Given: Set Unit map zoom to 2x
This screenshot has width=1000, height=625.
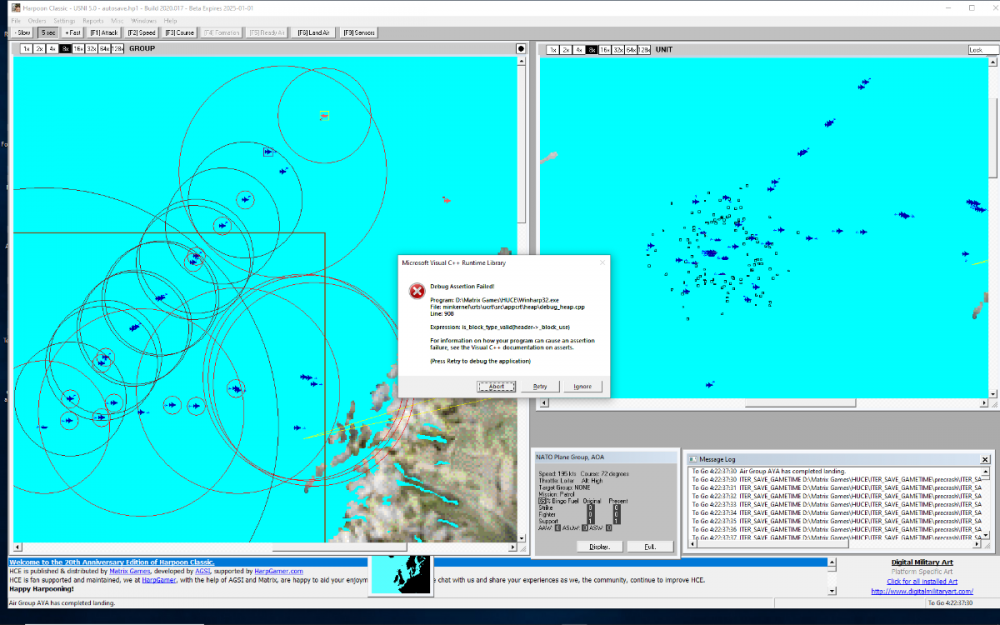Looking at the screenshot, I should tap(566, 50).
